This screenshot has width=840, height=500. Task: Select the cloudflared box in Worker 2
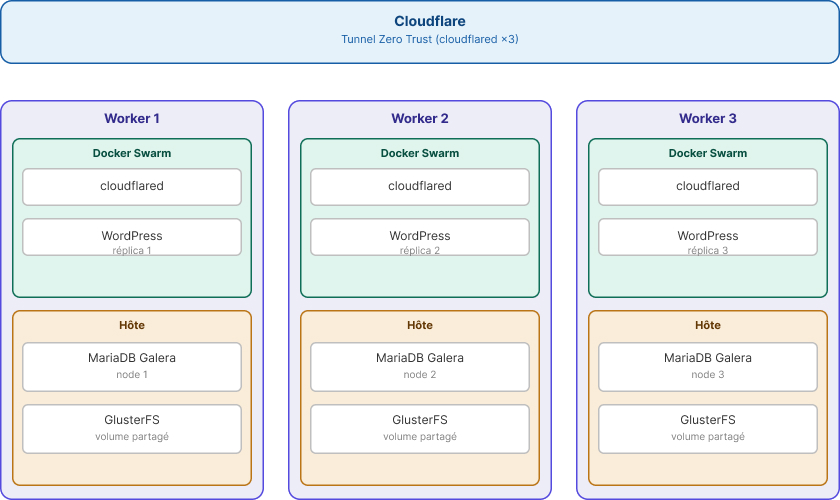[x=419, y=186]
